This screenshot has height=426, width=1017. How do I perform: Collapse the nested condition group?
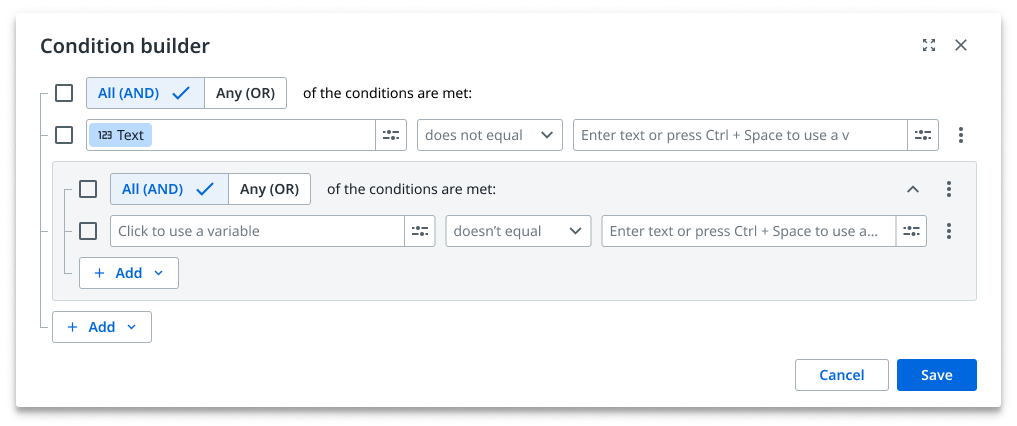(x=913, y=189)
